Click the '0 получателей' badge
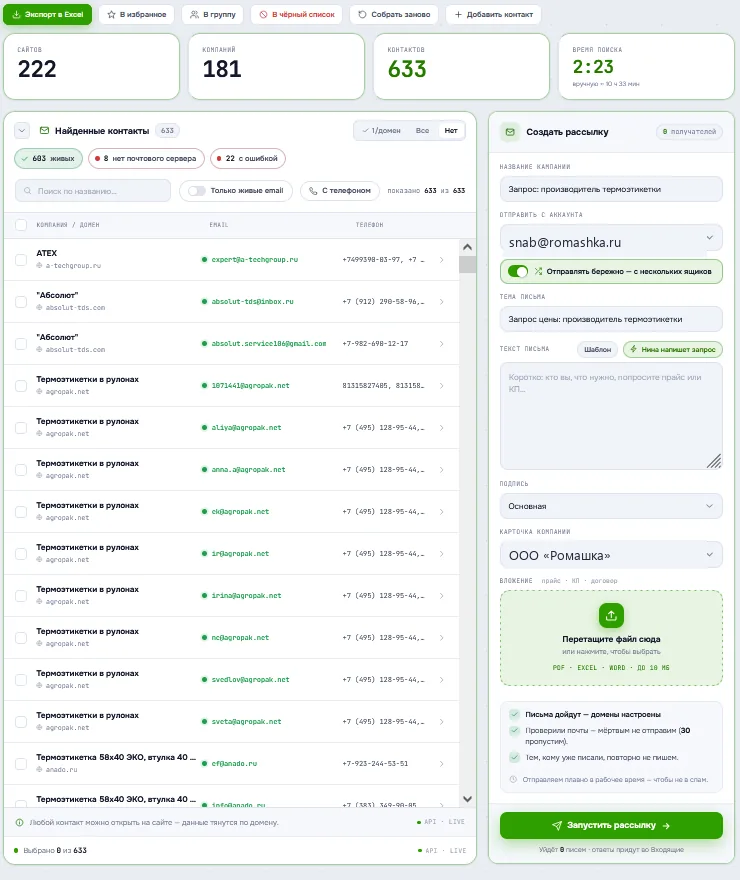 click(690, 132)
